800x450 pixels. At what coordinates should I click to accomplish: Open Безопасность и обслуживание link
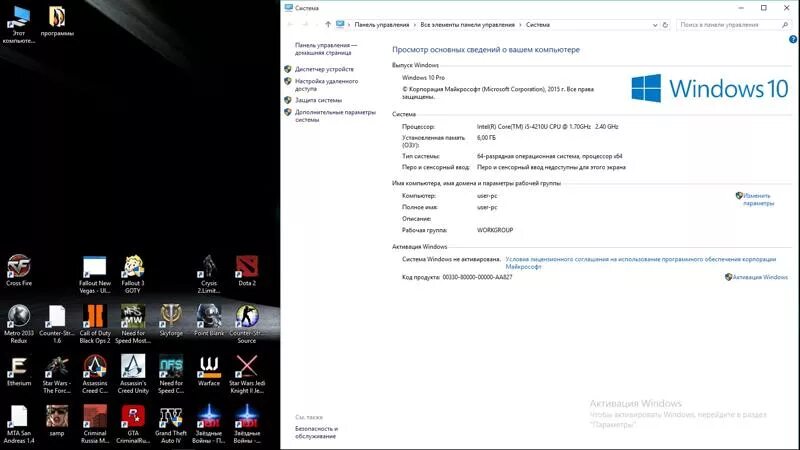[x=316, y=433]
